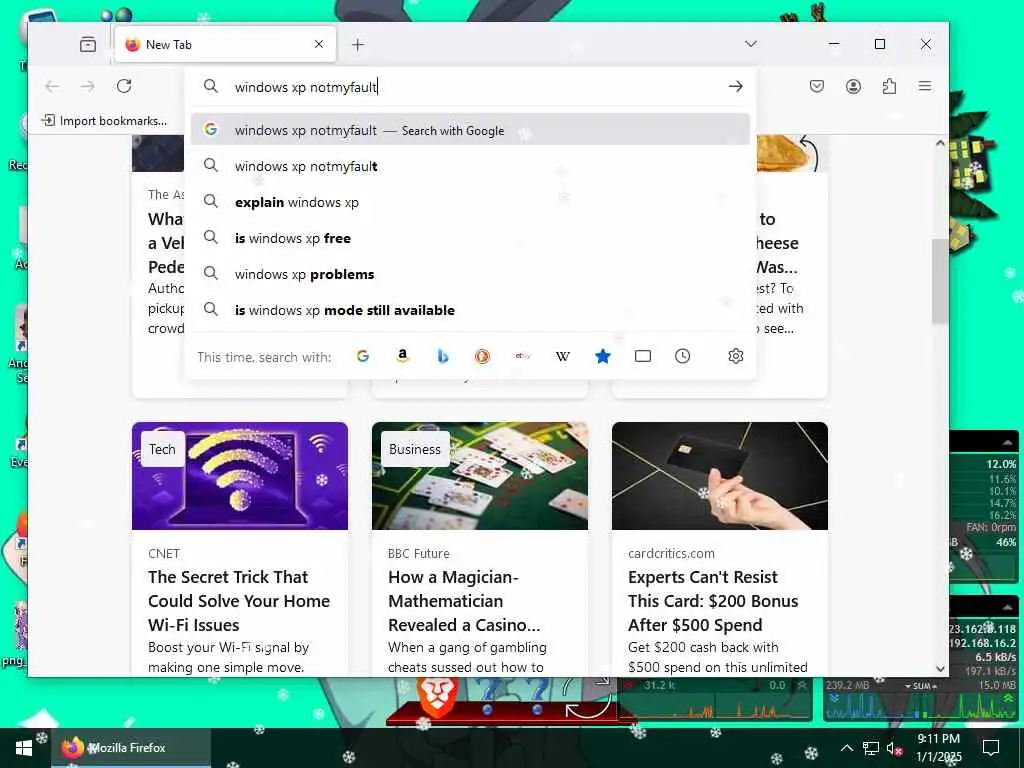Show hidden system tray icons

[846, 748]
